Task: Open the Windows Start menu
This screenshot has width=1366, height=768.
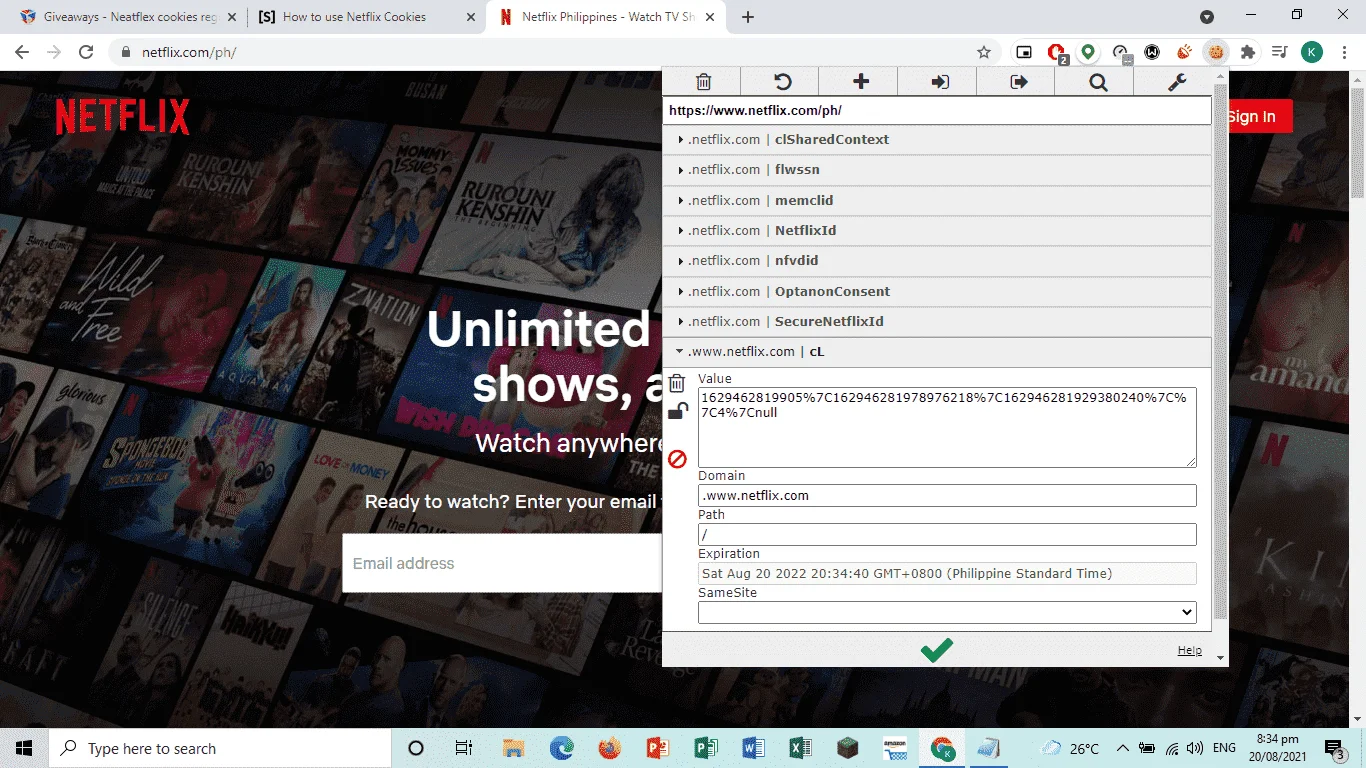Action: tap(24, 748)
